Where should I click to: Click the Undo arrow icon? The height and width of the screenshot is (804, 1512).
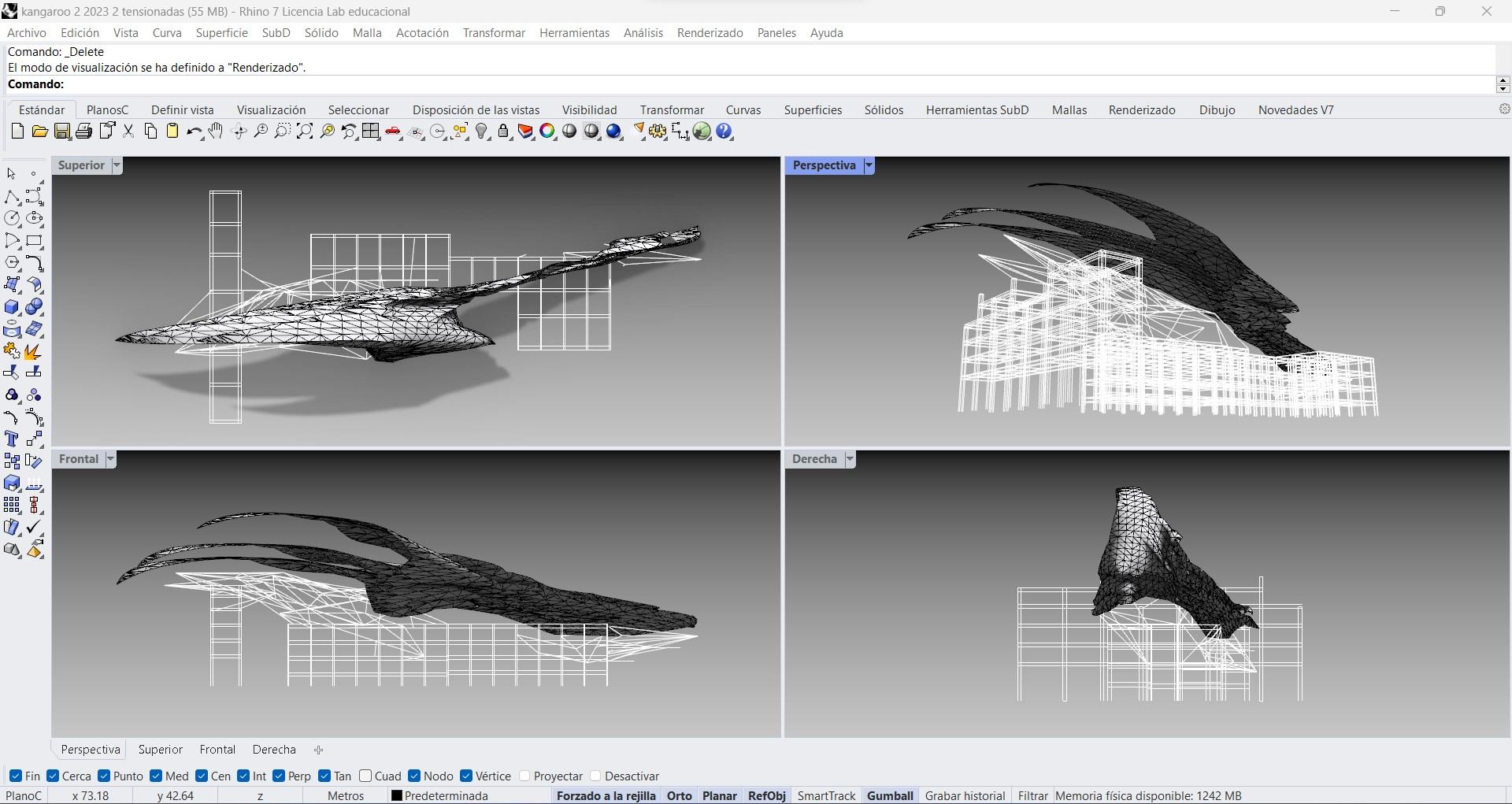(x=193, y=132)
